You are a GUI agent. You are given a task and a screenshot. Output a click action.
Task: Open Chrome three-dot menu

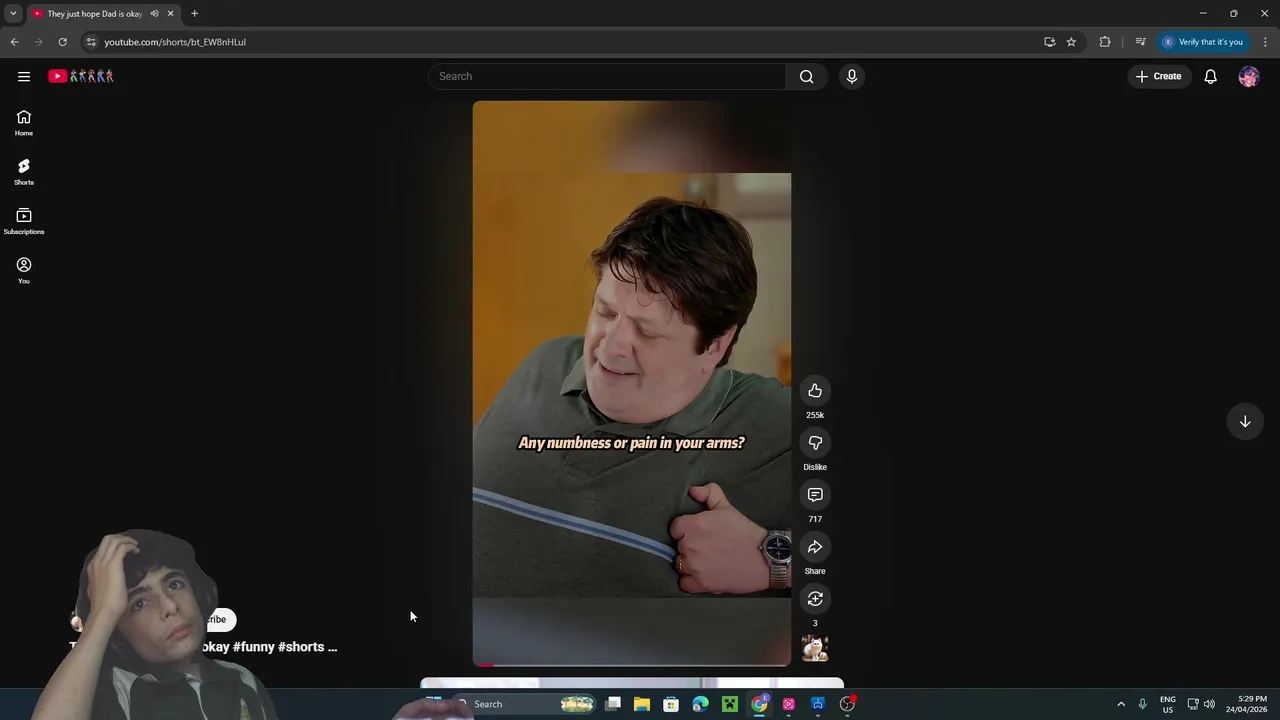[1265, 42]
